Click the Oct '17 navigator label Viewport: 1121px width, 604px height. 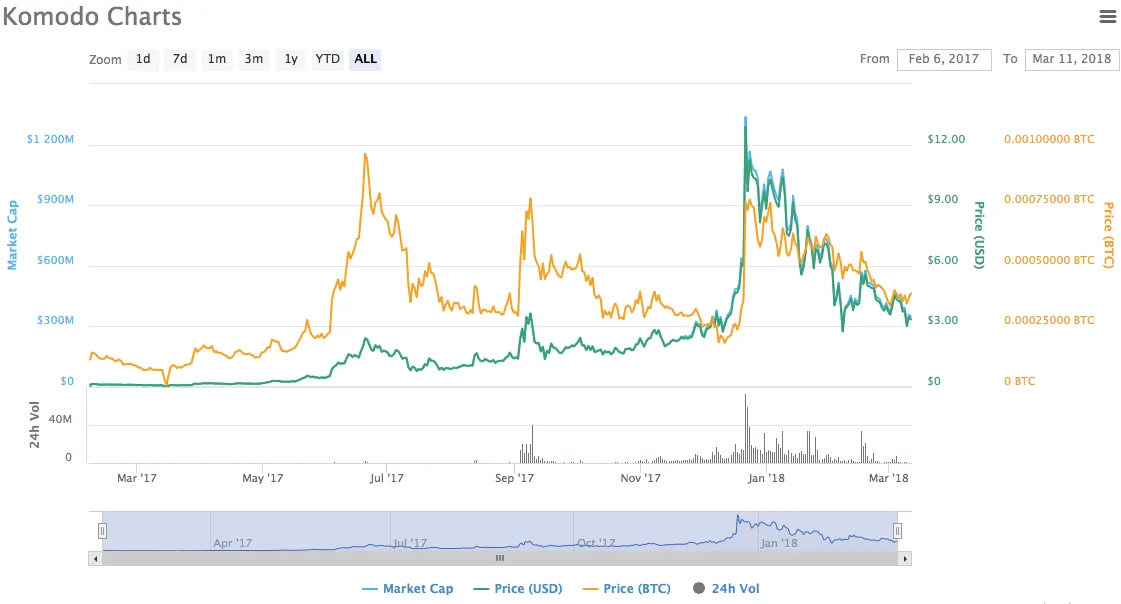(x=596, y=543)
